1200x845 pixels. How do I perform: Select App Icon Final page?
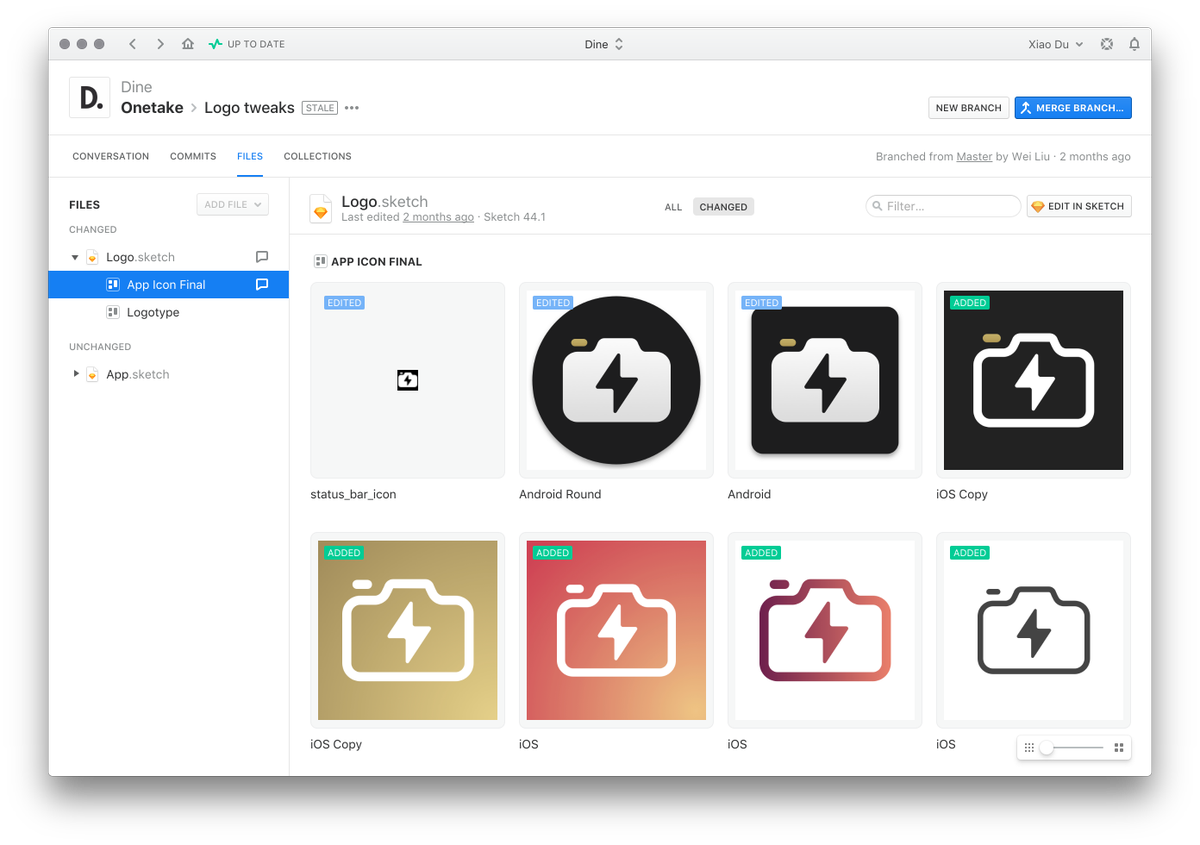point(169,285)
